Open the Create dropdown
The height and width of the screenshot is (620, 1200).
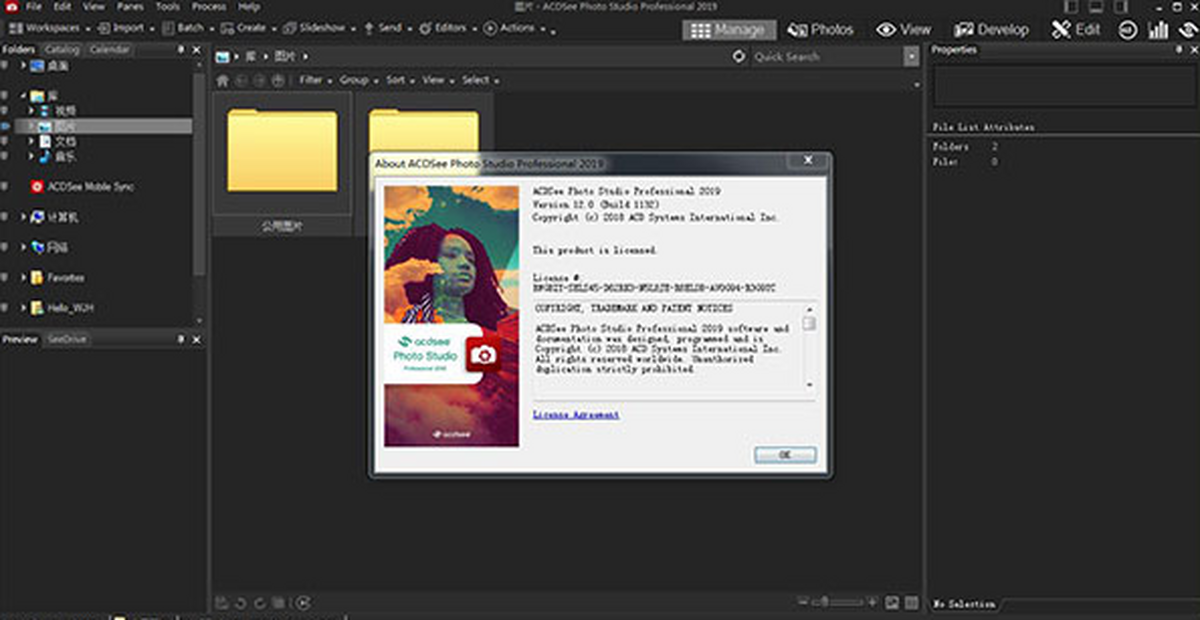pyautogui.click(x=248, y=28)
